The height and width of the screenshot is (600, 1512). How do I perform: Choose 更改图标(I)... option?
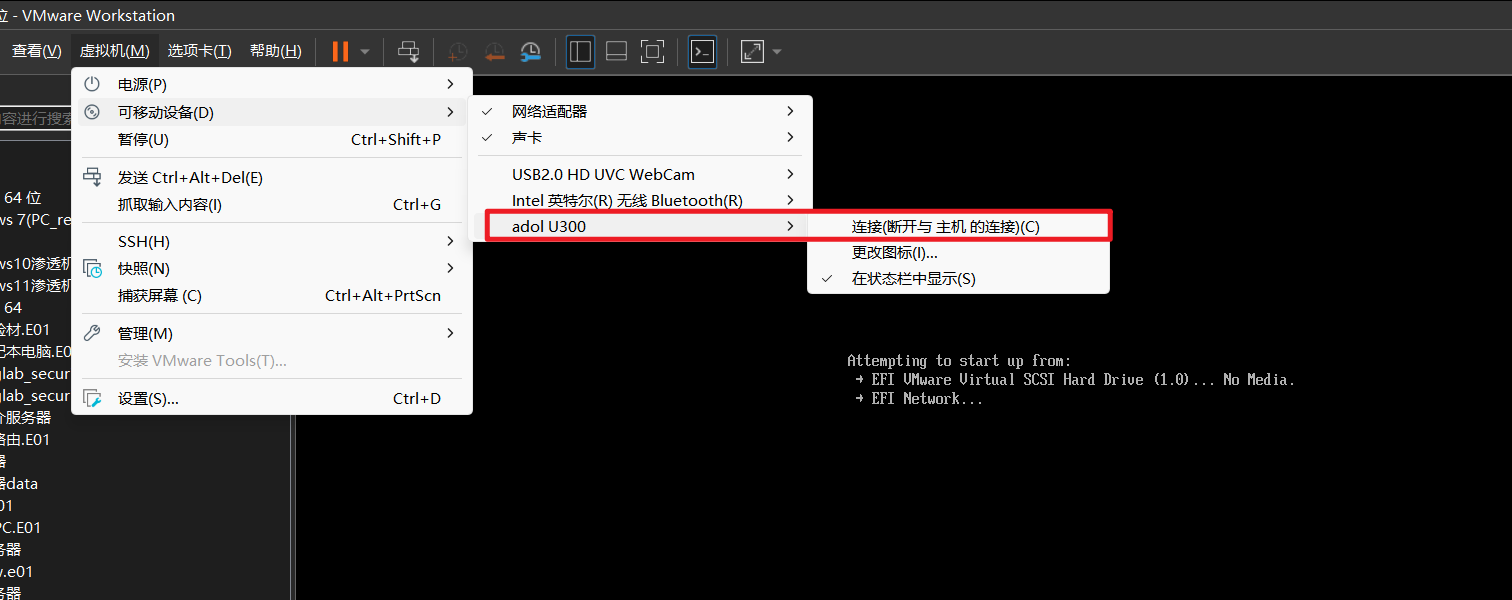[x=958, y=253]
